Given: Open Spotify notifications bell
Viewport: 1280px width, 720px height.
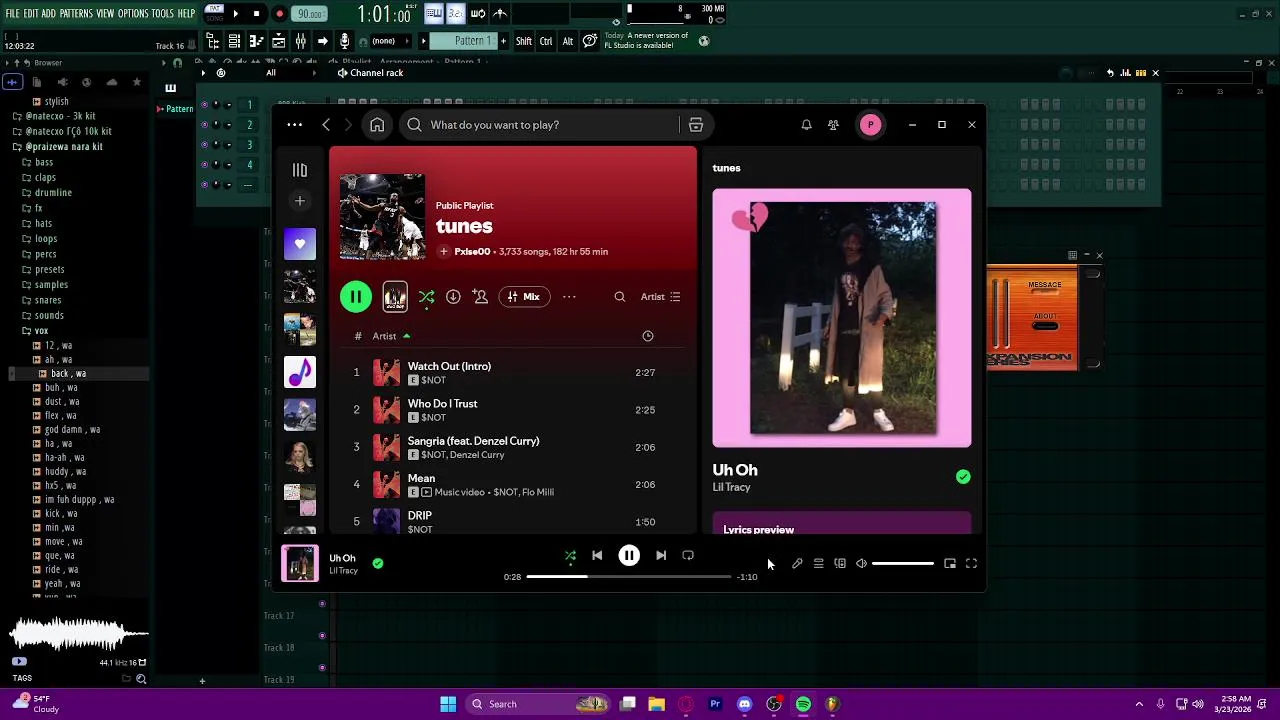Looking at the screenshot, I should tap(806, 125).
